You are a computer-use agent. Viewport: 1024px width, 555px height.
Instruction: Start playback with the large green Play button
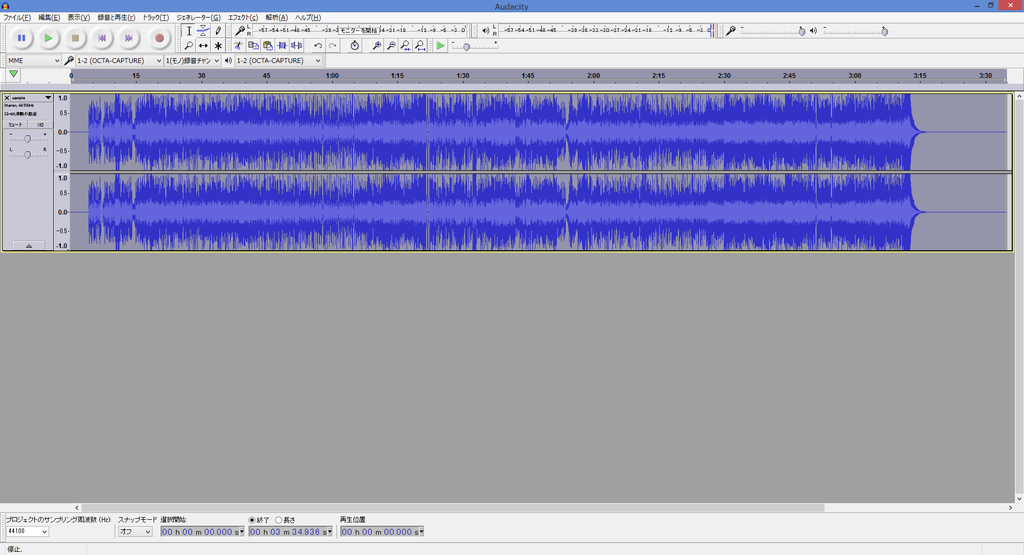tap(48, 38)
